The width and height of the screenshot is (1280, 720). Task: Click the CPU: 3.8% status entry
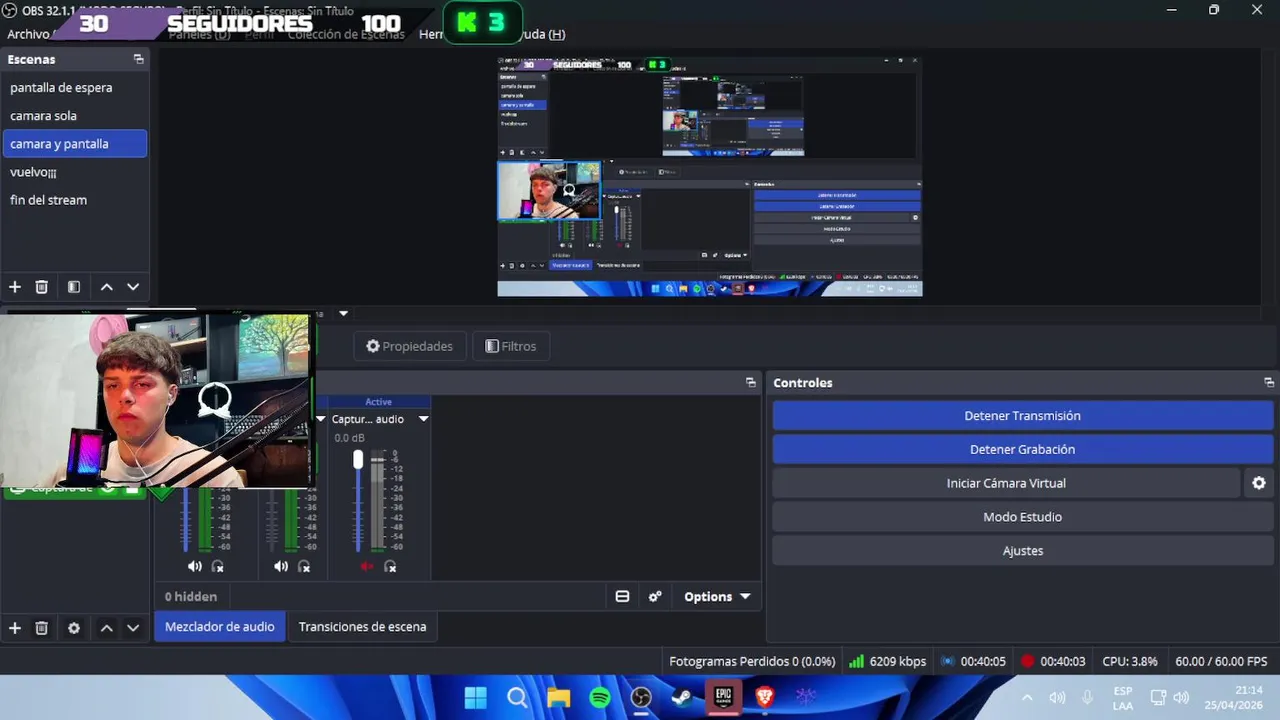coord(1129,661)
